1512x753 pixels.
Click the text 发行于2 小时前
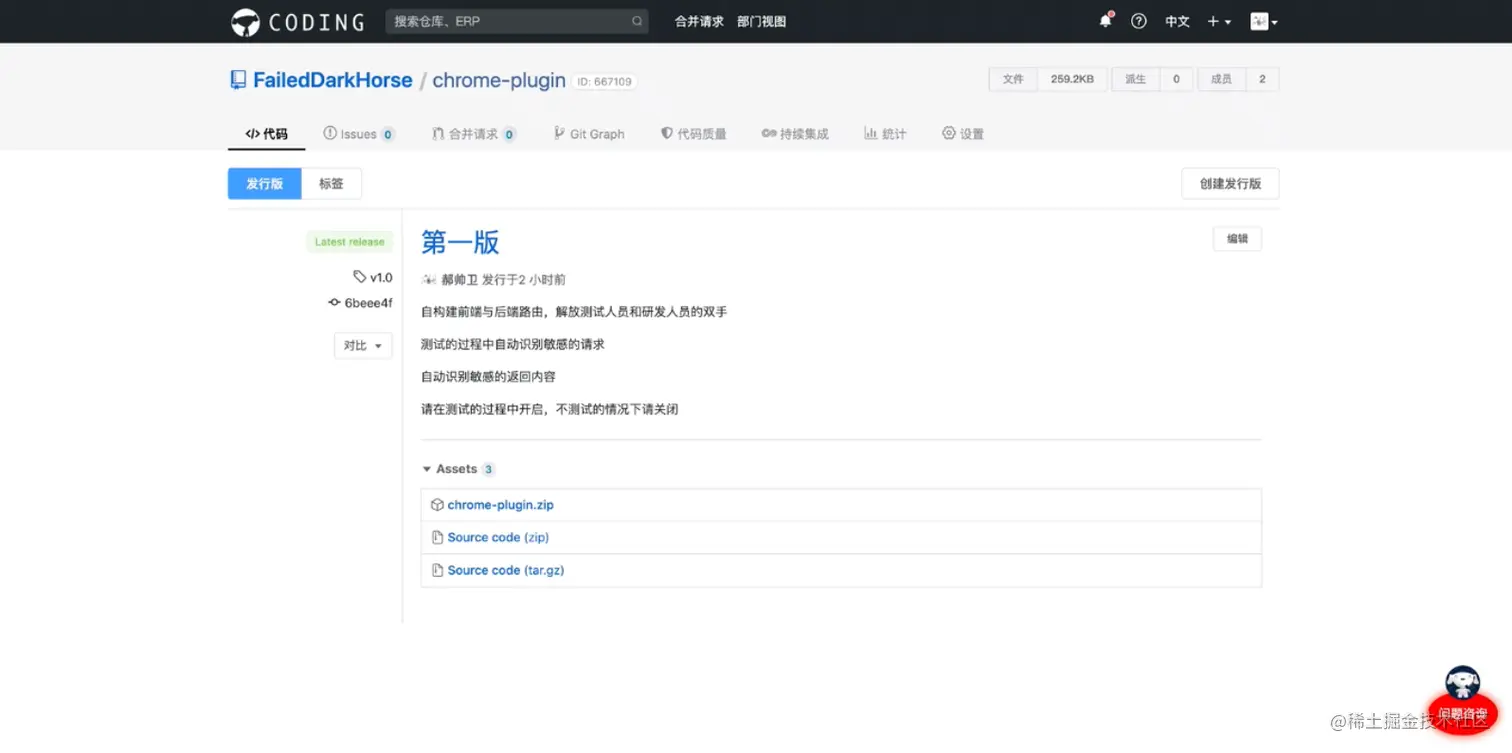pos(524,280)
